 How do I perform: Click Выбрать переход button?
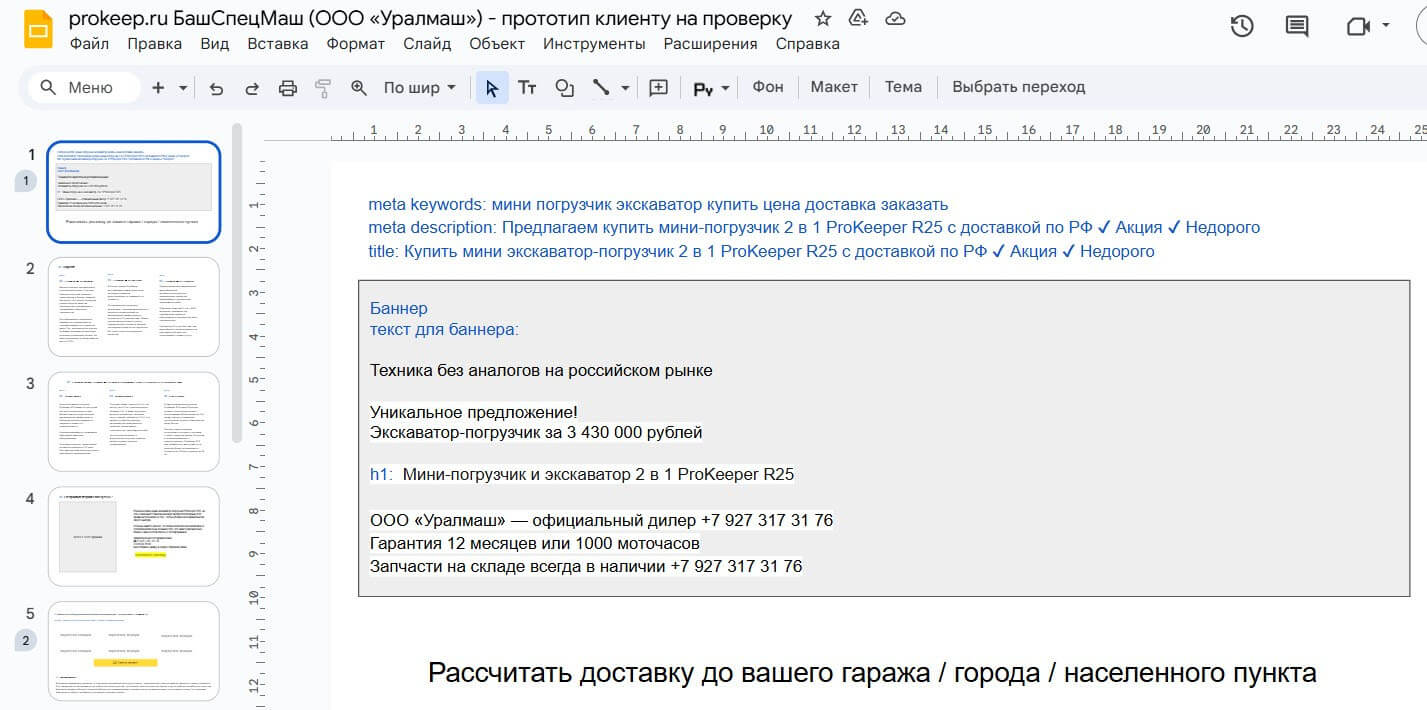click(1018, 87)
